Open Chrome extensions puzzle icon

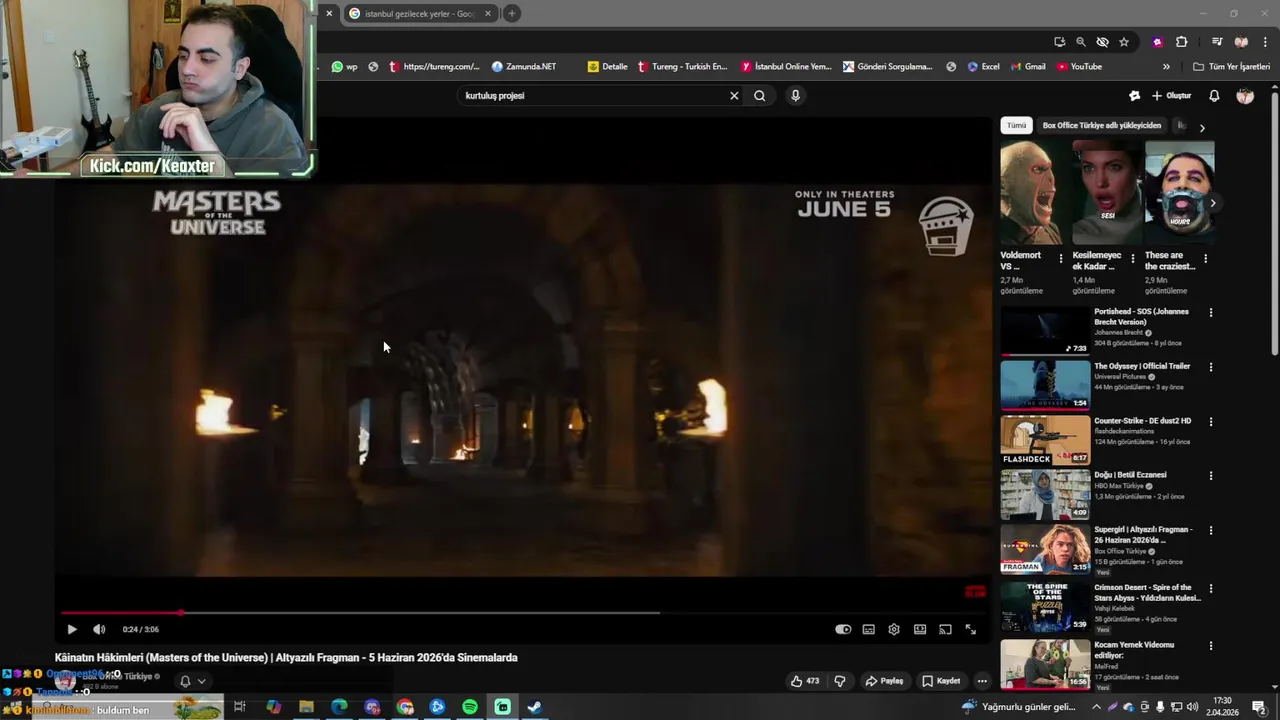(1181, 42)
